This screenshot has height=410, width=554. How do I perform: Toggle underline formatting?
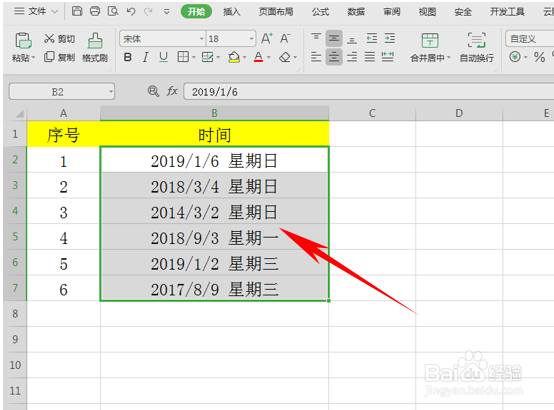pos(163,57)
